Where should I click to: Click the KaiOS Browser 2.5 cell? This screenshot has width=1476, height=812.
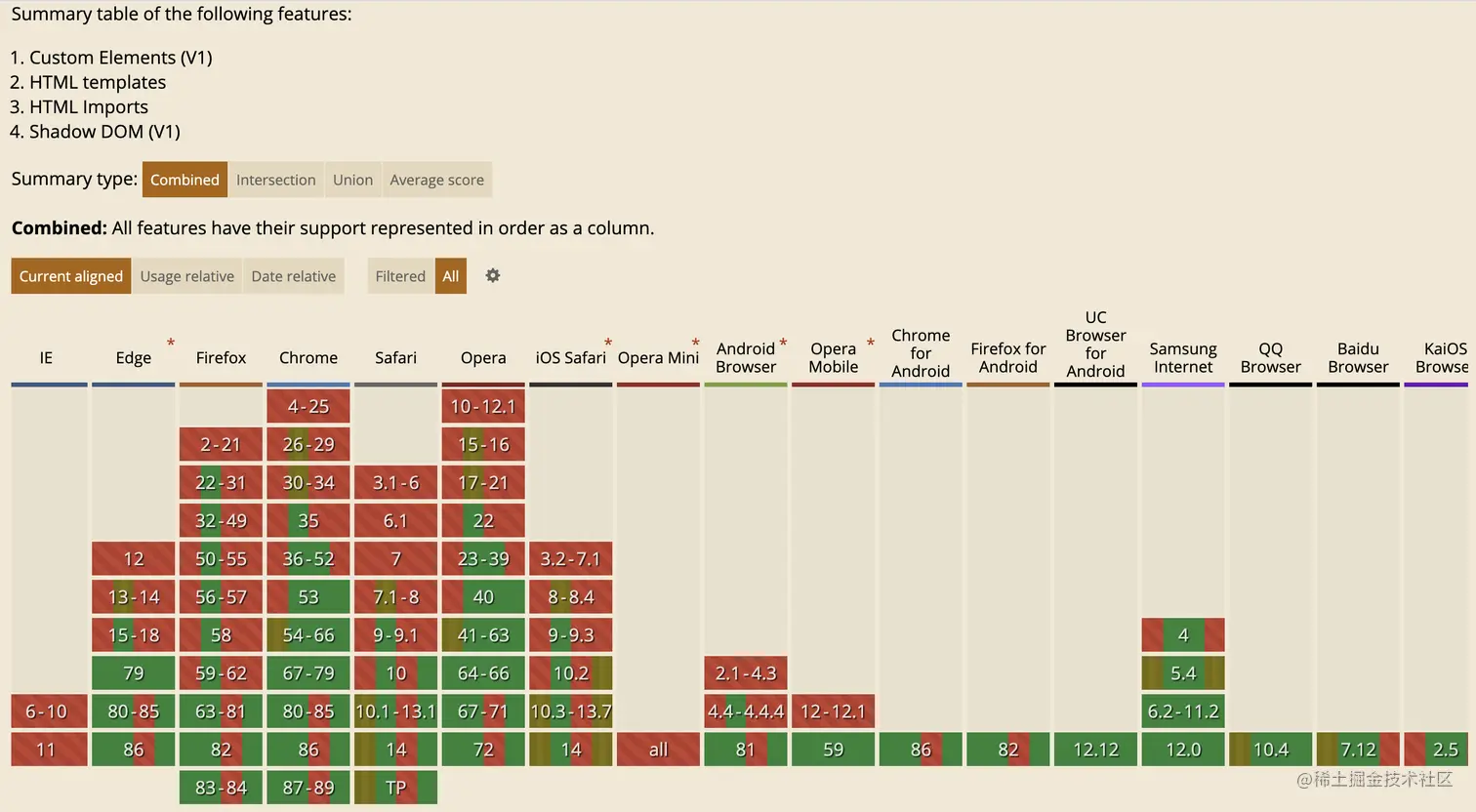1436,750
